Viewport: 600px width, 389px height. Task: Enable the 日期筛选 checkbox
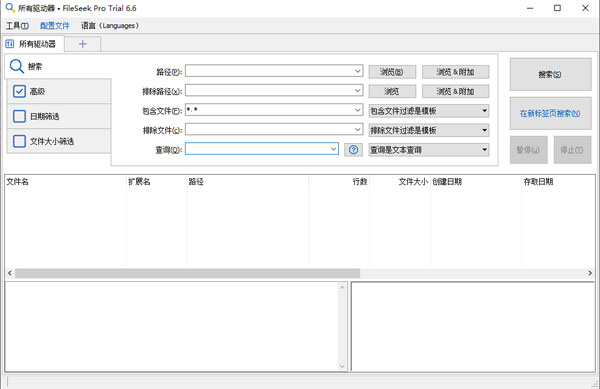(19, 116)
